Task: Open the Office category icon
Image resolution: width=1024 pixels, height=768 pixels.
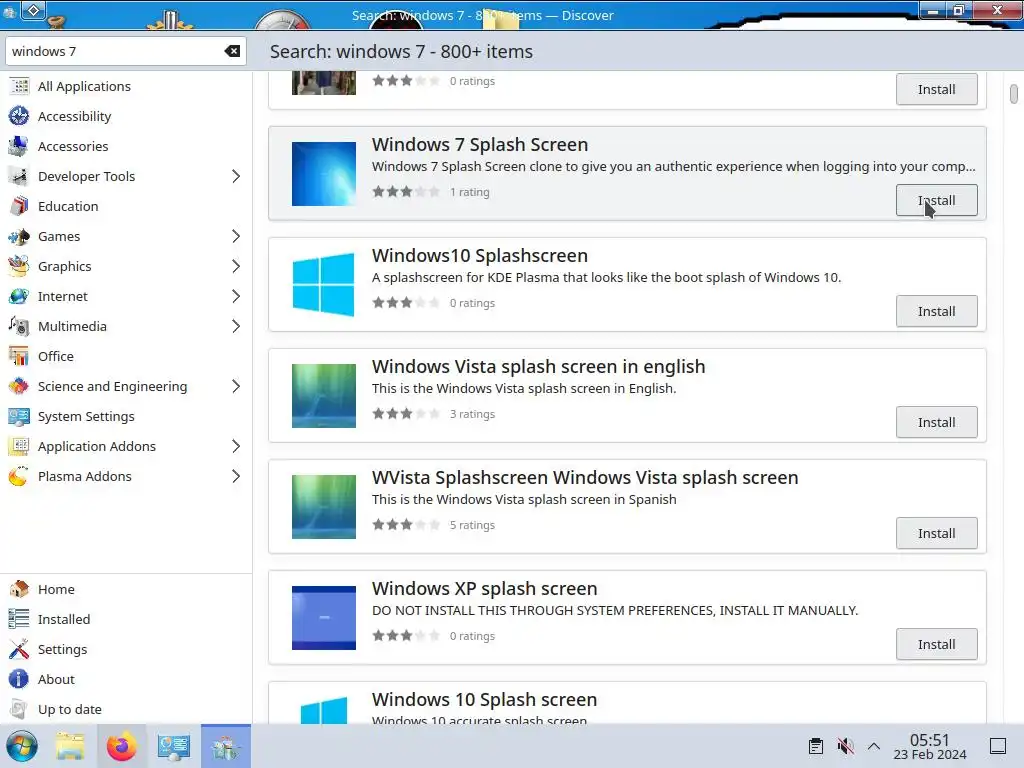Action: [x=19, y=357]
